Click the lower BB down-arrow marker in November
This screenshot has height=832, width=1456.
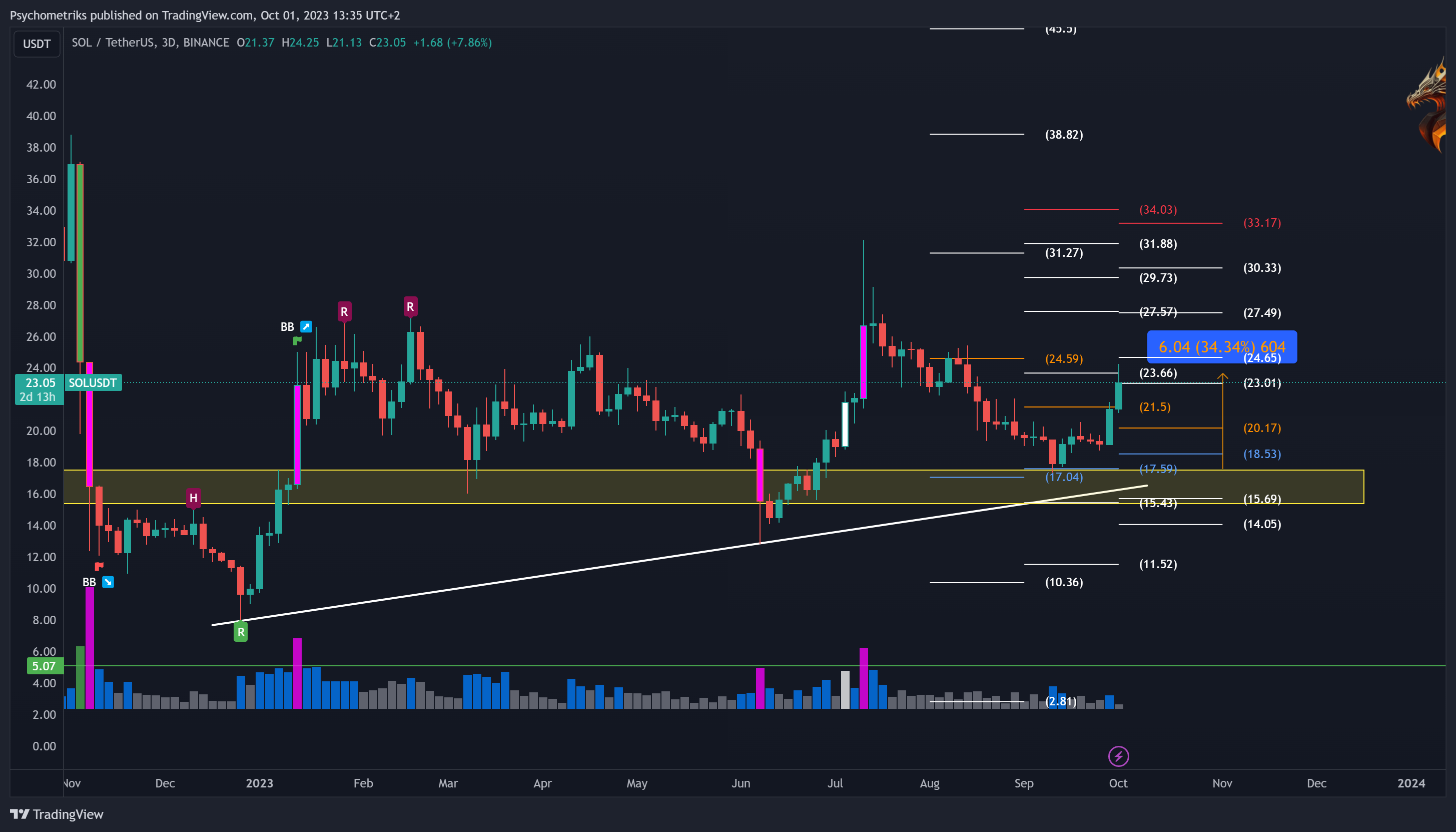(108, 582)
